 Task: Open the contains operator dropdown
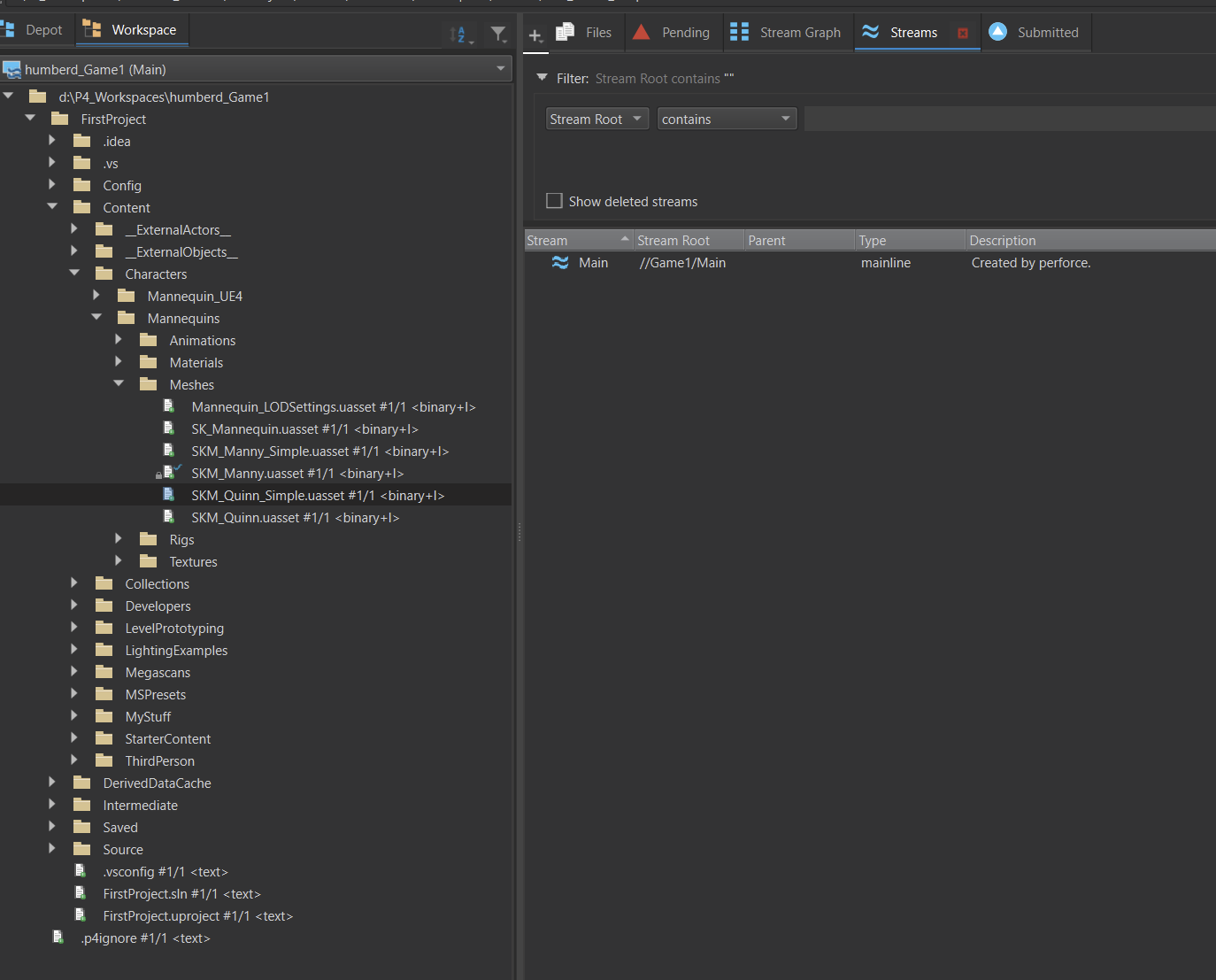click(x=727, y=119)
